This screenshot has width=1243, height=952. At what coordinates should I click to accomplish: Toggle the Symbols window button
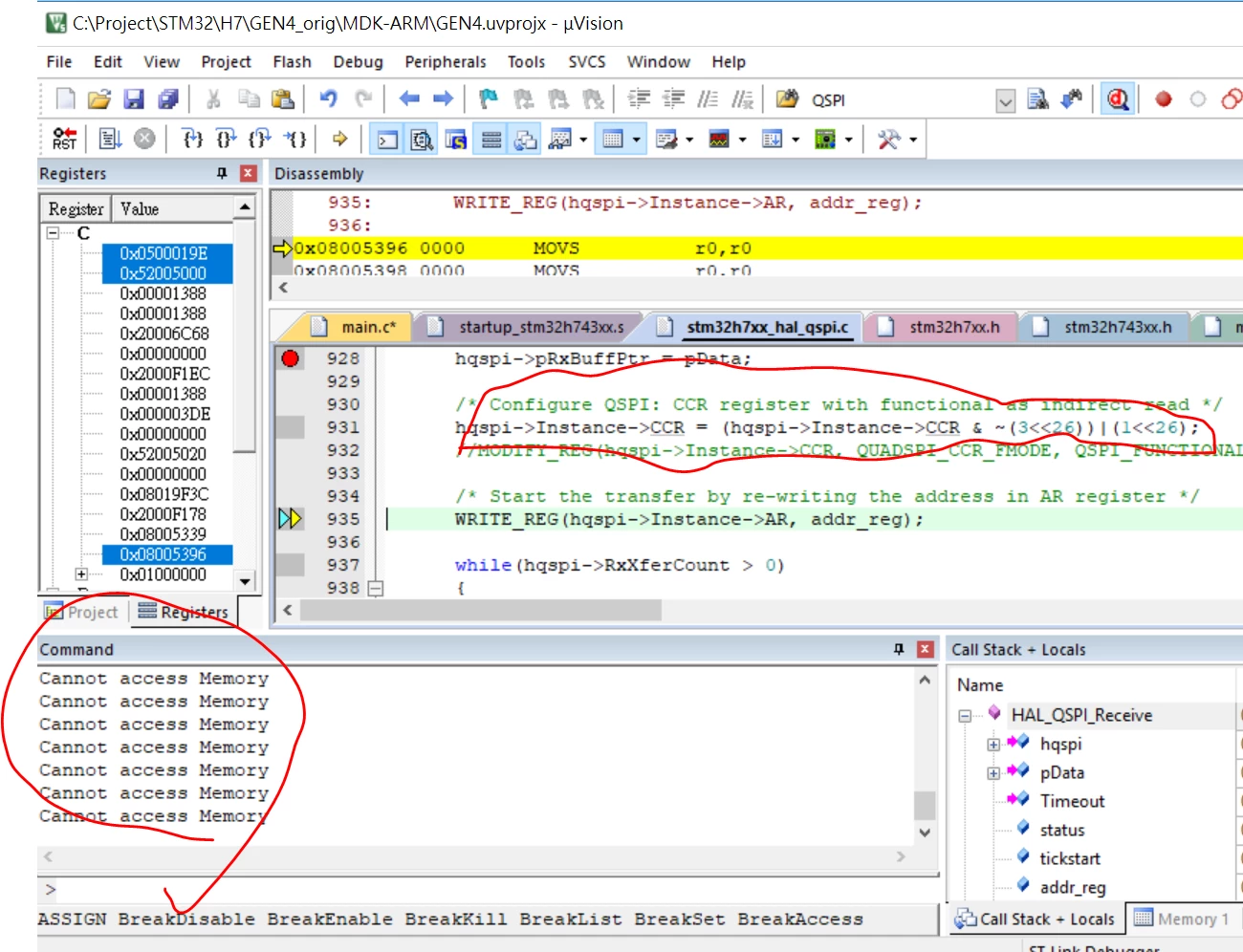pos(456,140)
